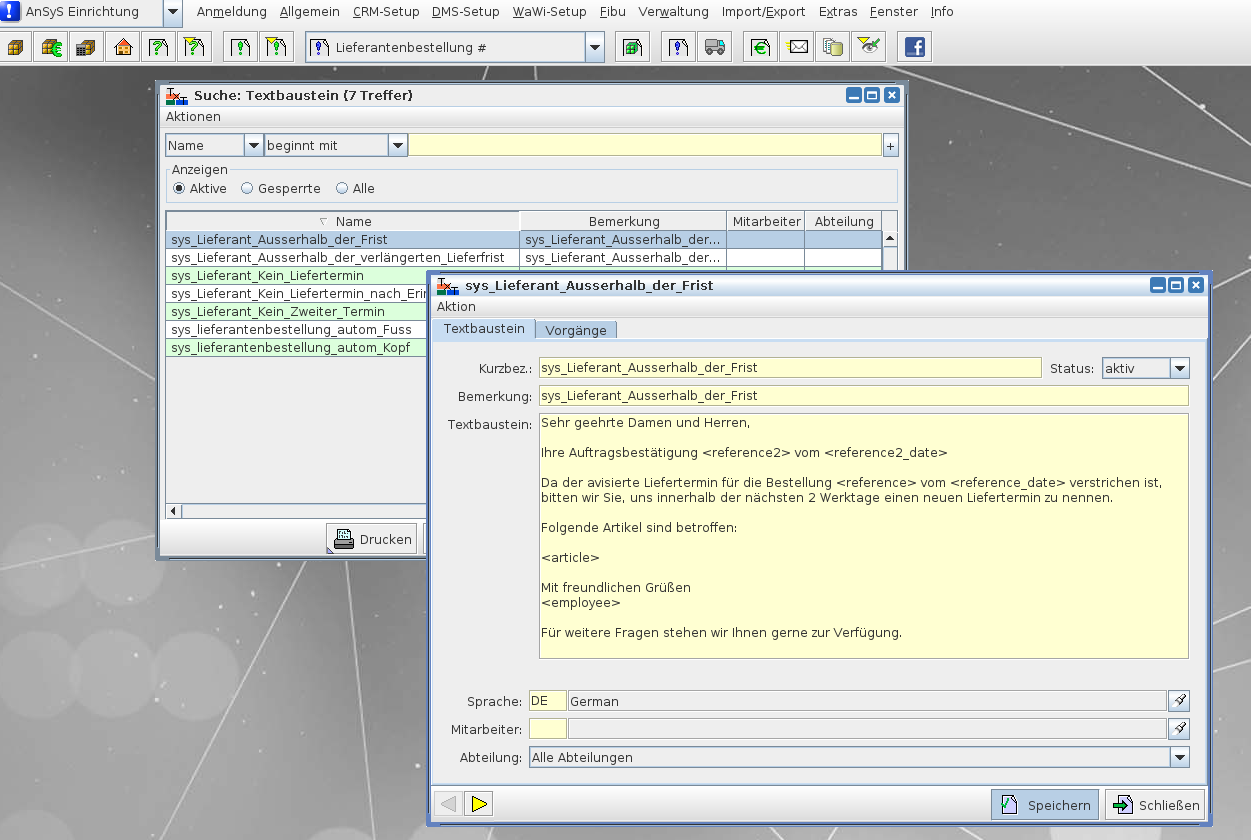The height and width of the screenshot is (840, 1251).
Task: Click the search pin icon next to Mitarbeiter
Action: coord(1179,729)
